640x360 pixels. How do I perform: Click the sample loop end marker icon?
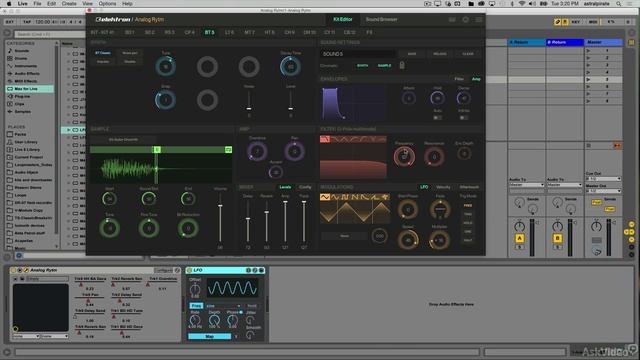228,150
